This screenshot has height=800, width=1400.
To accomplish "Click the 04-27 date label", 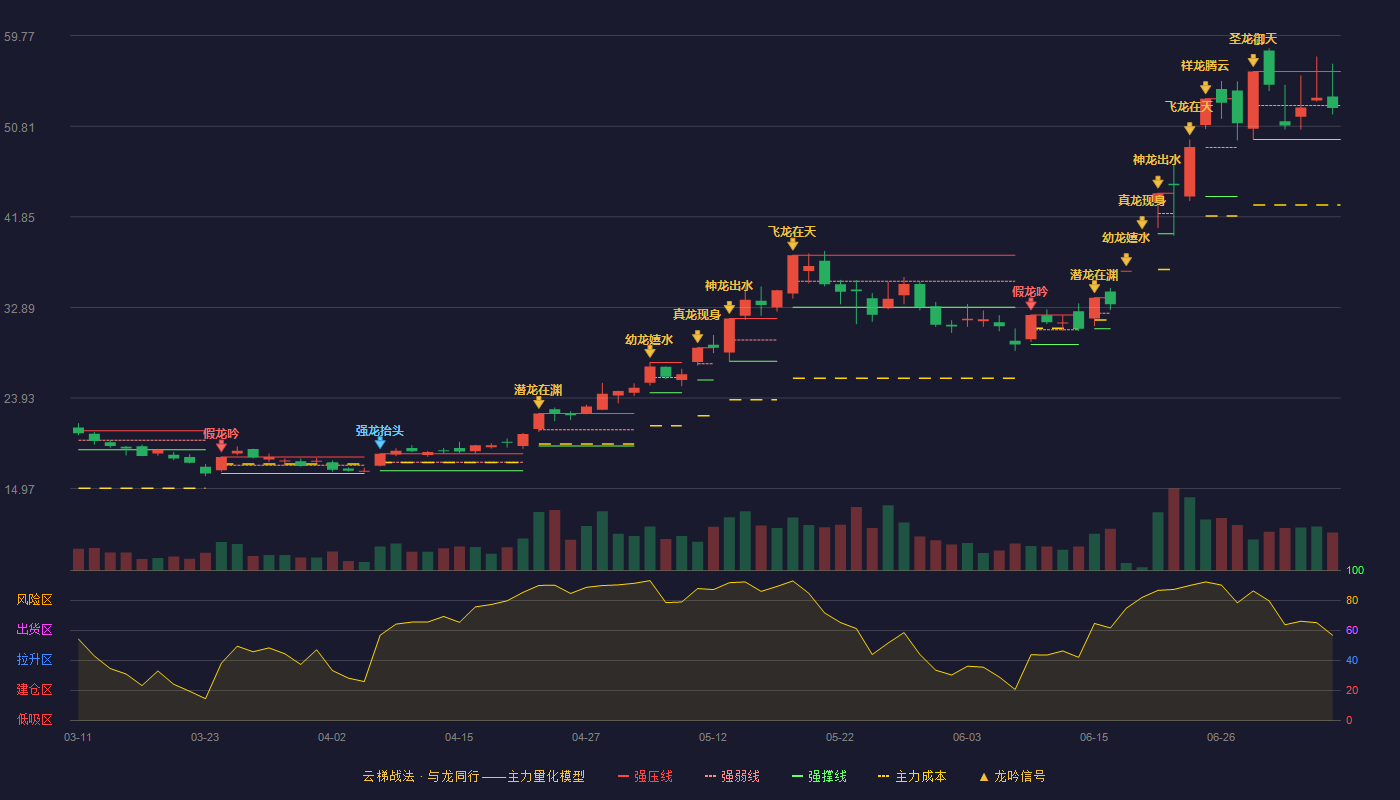I will pos(586,737).
